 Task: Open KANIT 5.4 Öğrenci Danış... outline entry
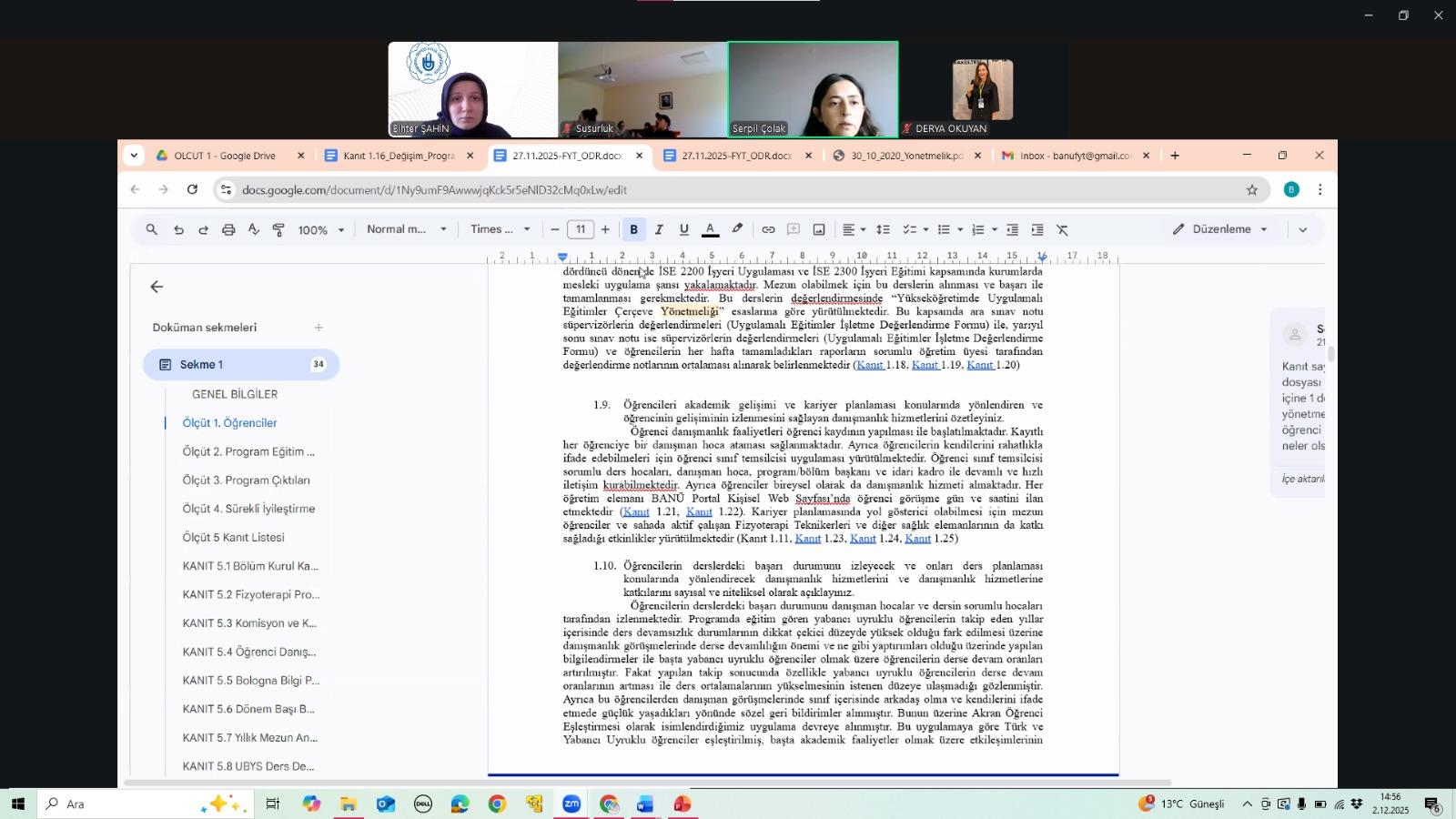[x=249, y=652]
